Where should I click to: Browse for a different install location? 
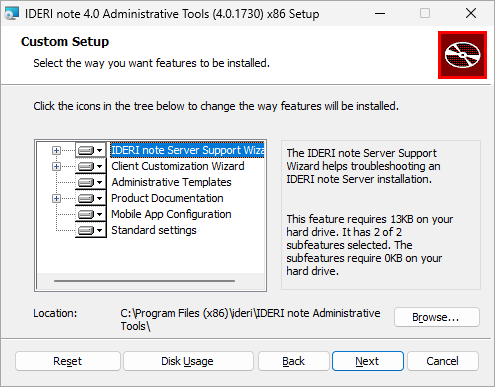pyautogui.click(x=437, y=317)
